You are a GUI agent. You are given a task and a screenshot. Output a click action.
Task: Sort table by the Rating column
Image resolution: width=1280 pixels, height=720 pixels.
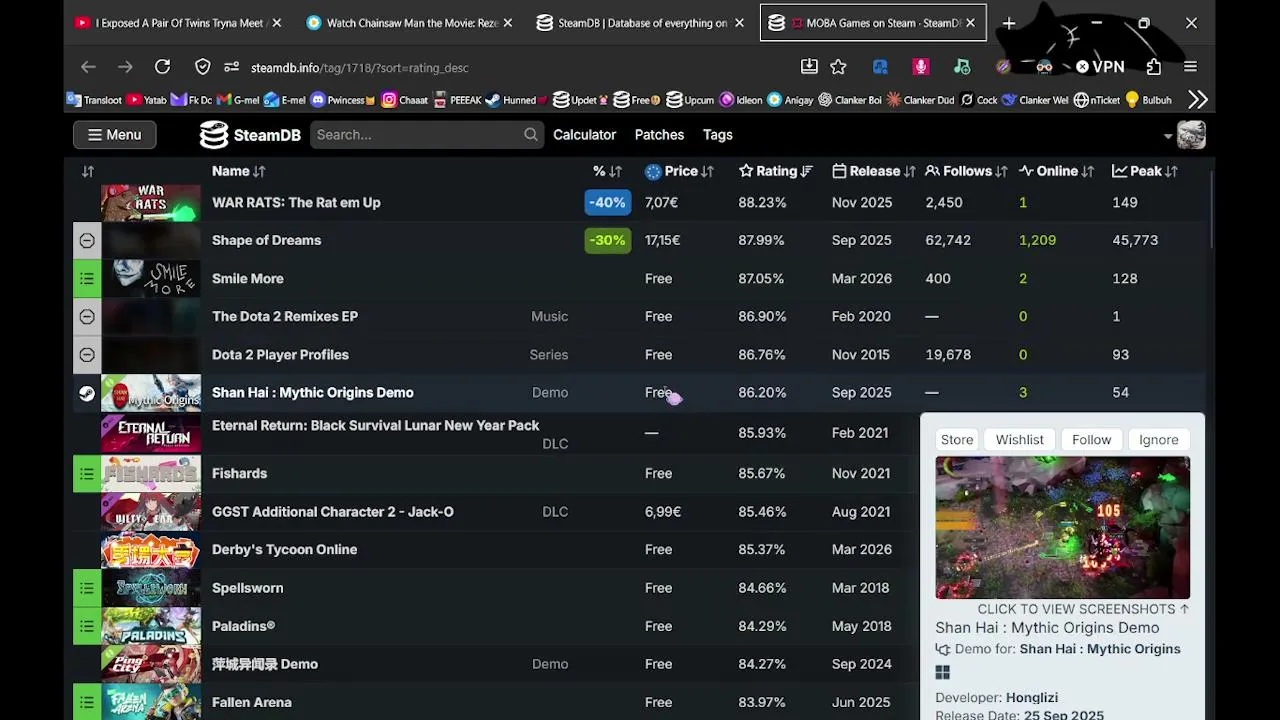(776, 171)
